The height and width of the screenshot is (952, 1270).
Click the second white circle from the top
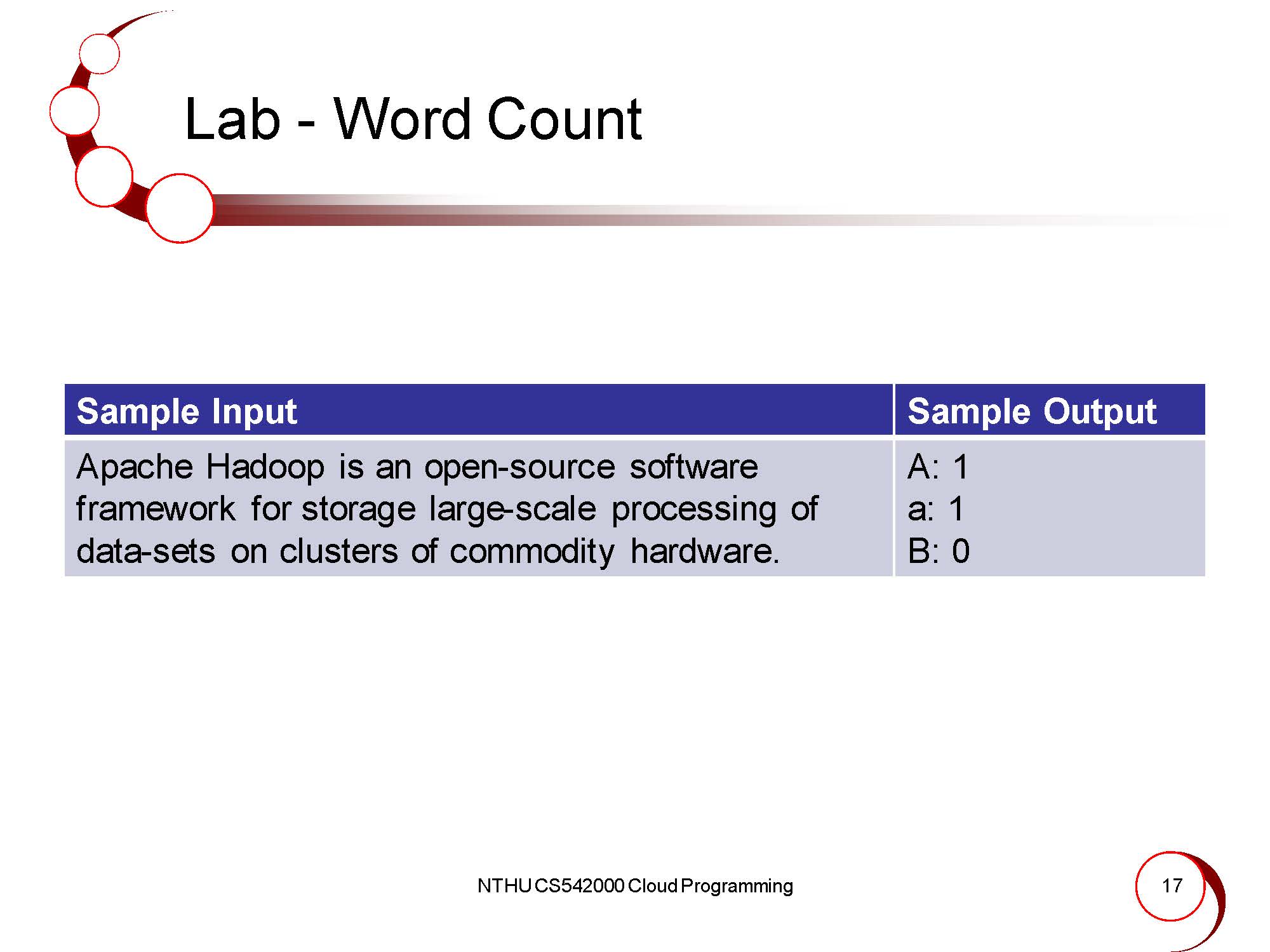[x=74, y=111]
